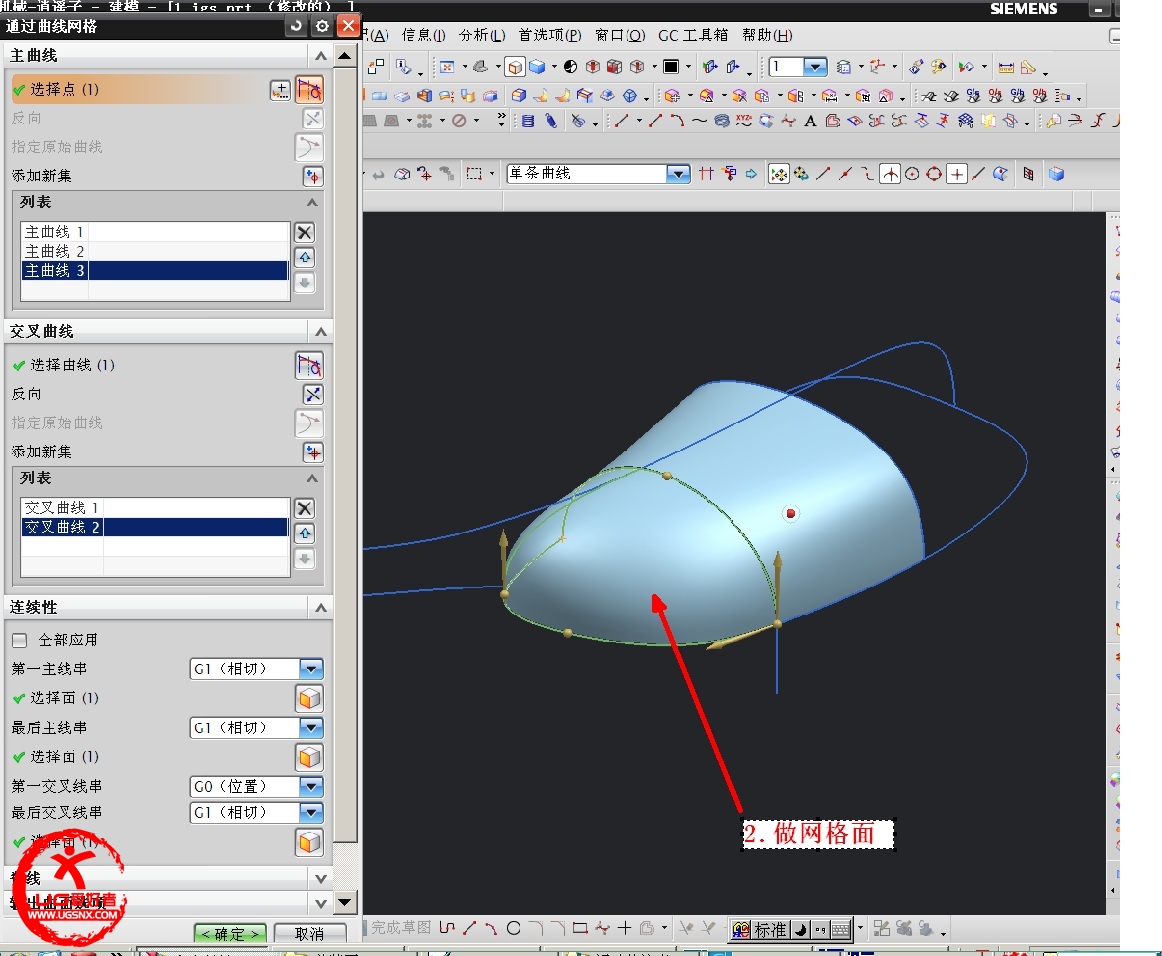Open the 窗口 menu

(620, 36)
